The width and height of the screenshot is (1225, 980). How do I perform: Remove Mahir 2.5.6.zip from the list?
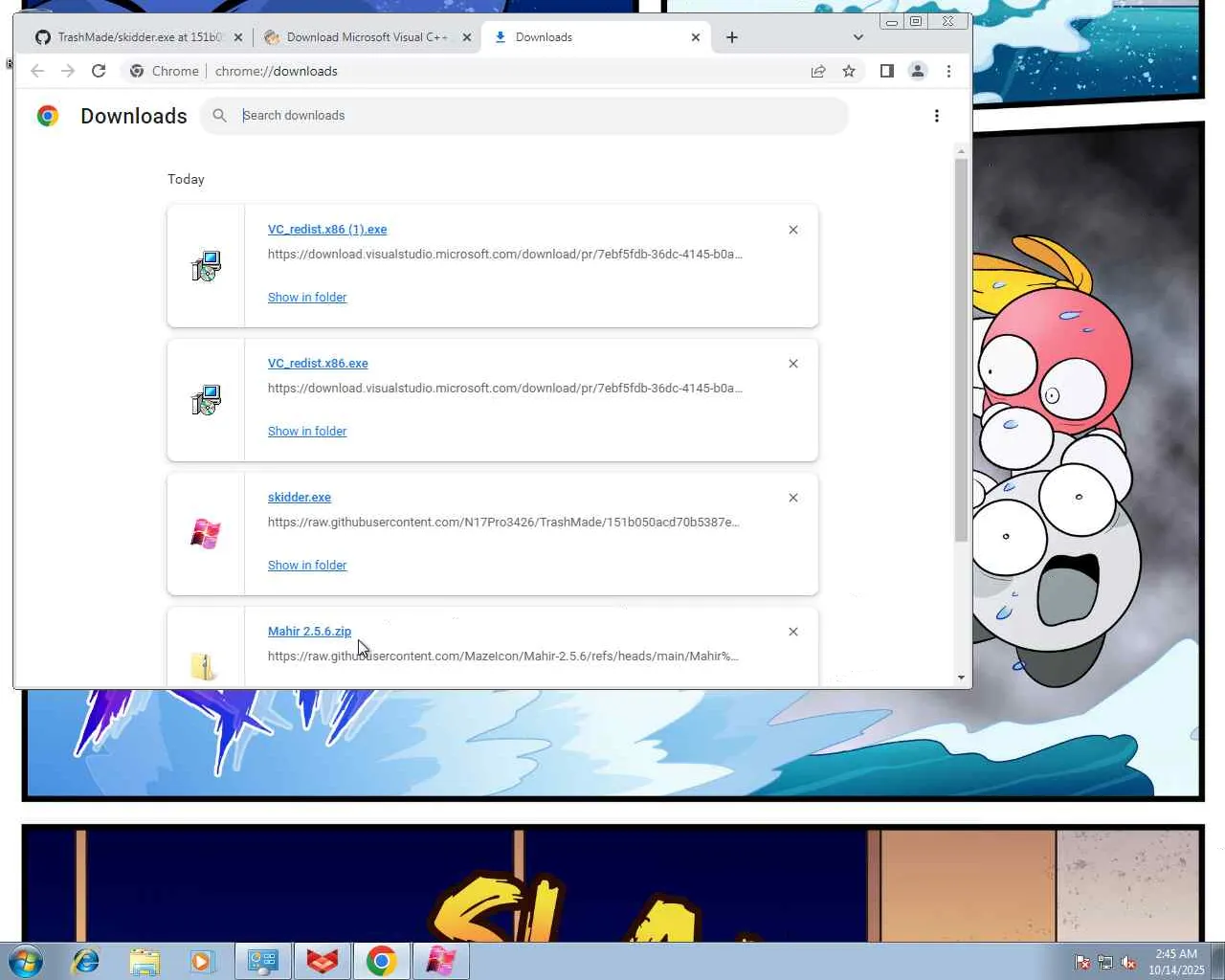(793, 632)
